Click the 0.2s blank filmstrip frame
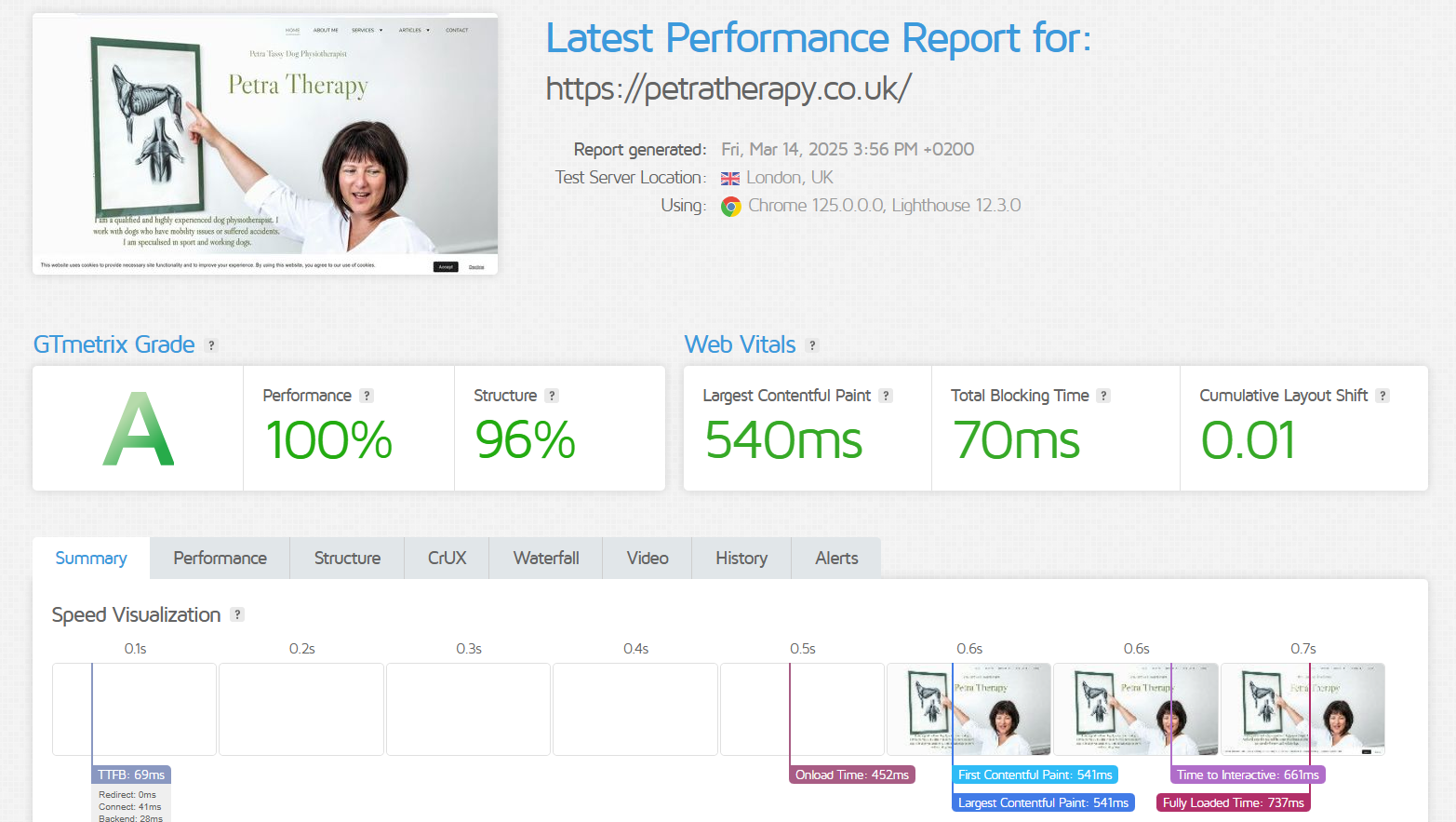This screenshot has height=822, width=1456. tap(301, 709)
